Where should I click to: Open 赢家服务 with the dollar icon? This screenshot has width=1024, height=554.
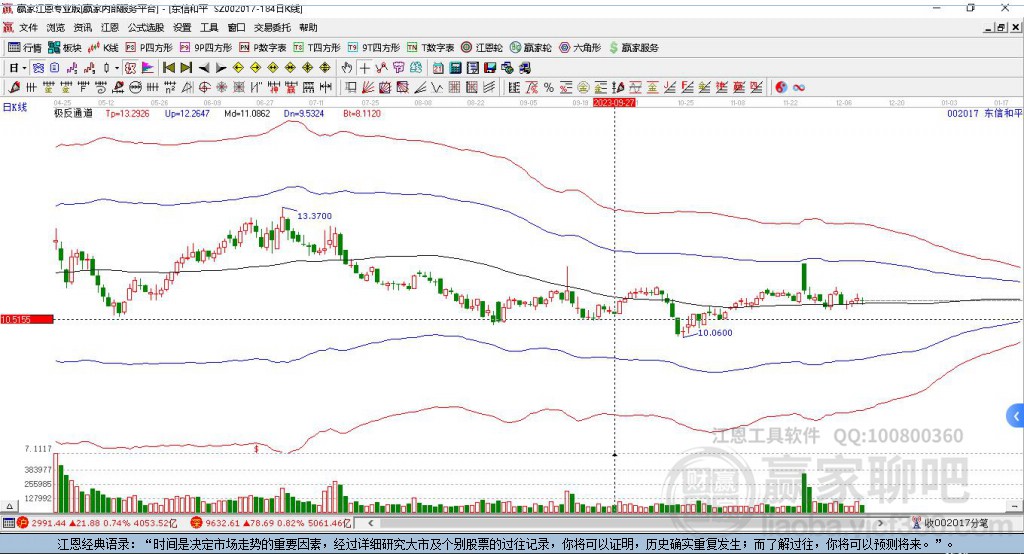[x=633, y=48]
